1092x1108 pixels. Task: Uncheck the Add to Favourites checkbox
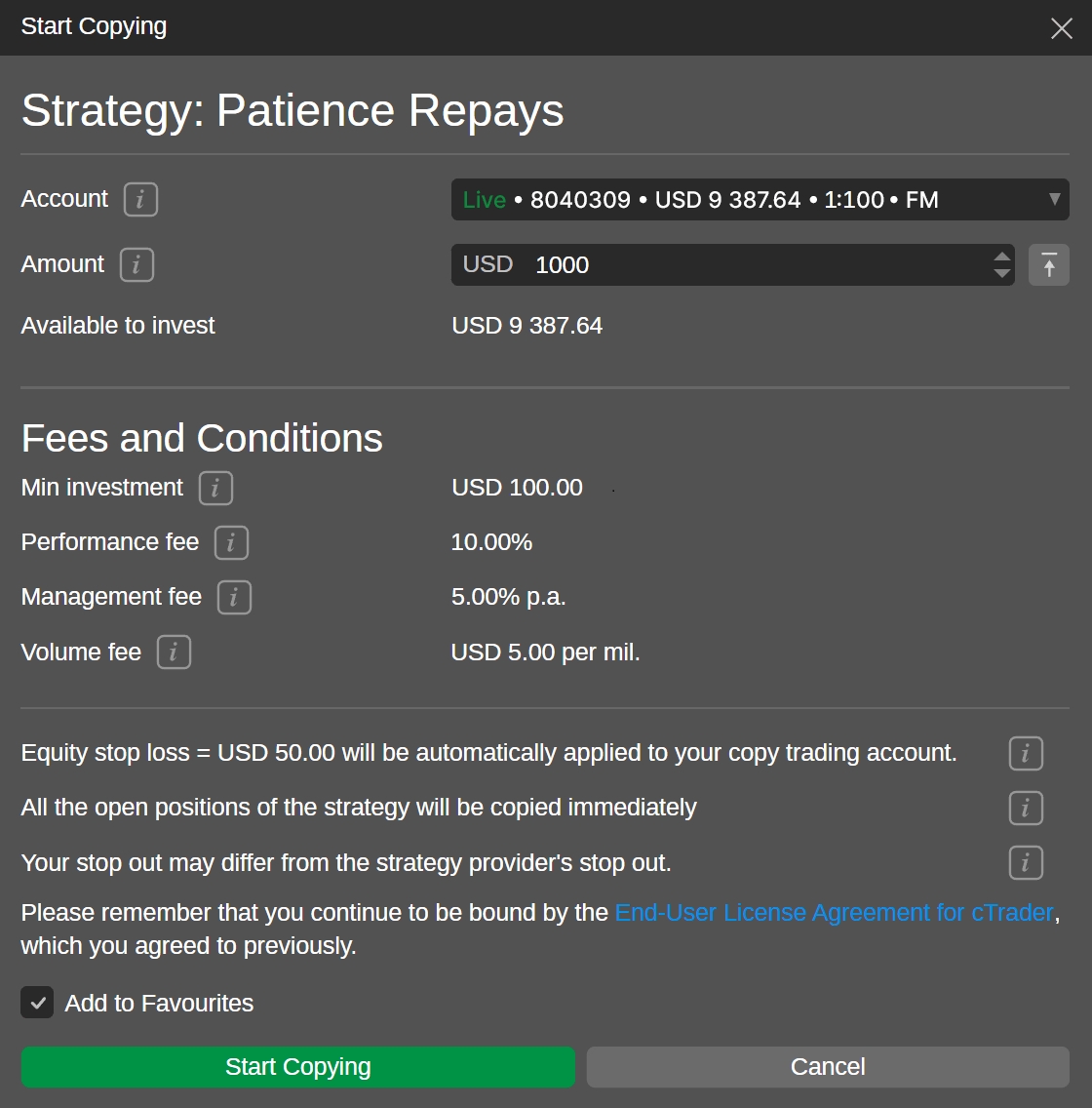37,1003
